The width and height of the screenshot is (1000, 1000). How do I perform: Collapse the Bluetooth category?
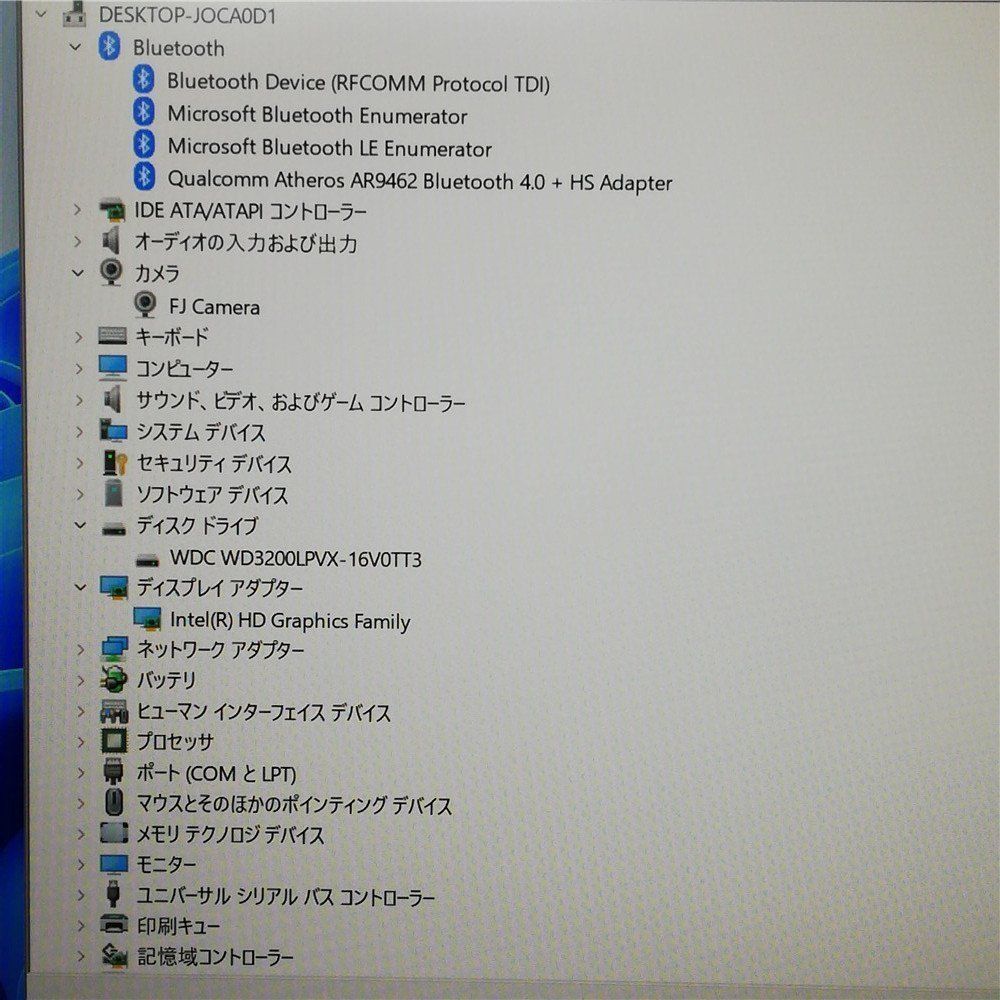pyautogui.click(x=75, y=47)
